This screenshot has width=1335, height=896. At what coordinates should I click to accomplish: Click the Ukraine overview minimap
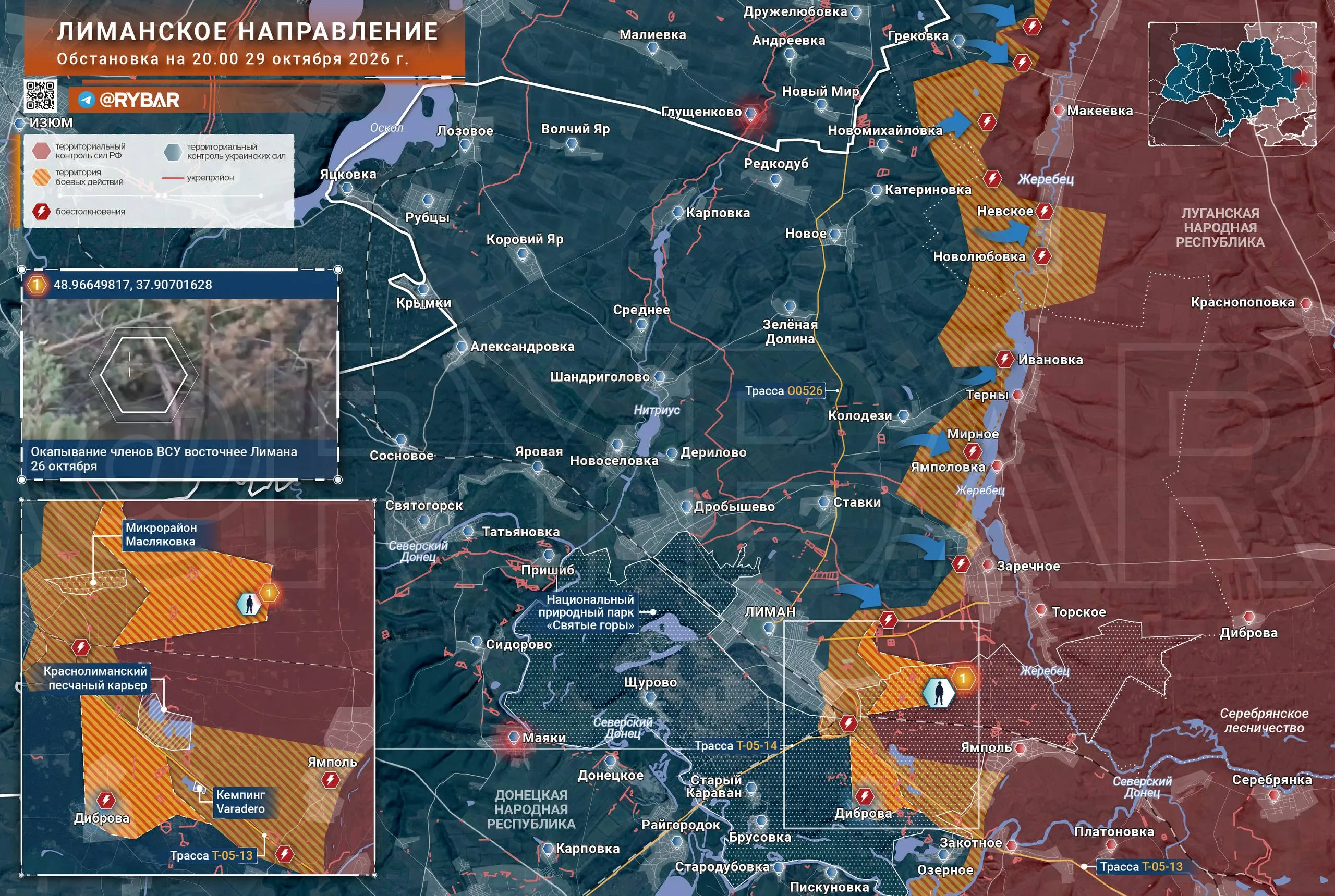(1233, 83)
